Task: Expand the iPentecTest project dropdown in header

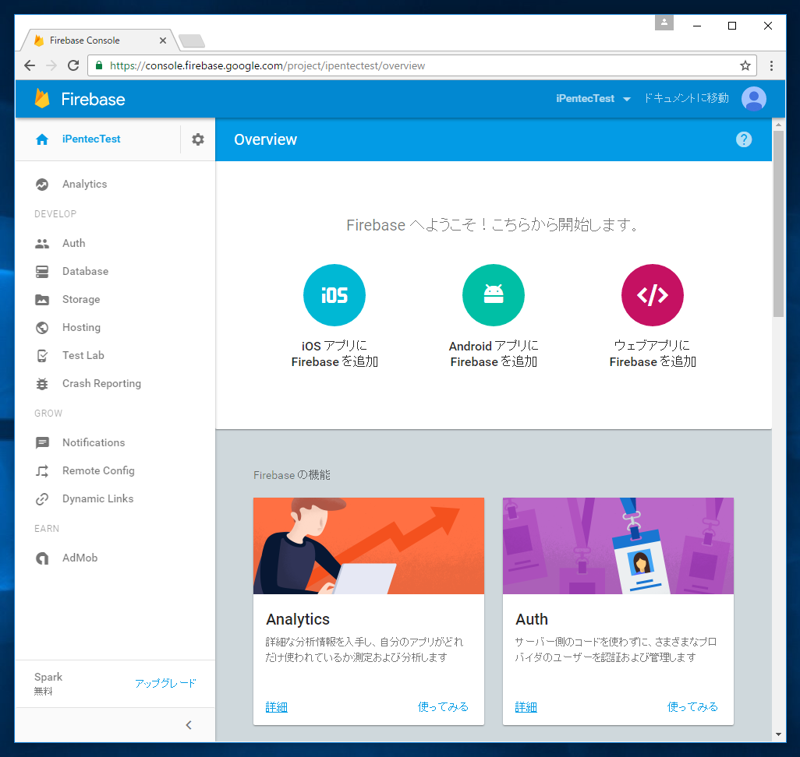Action: [593, 98]
